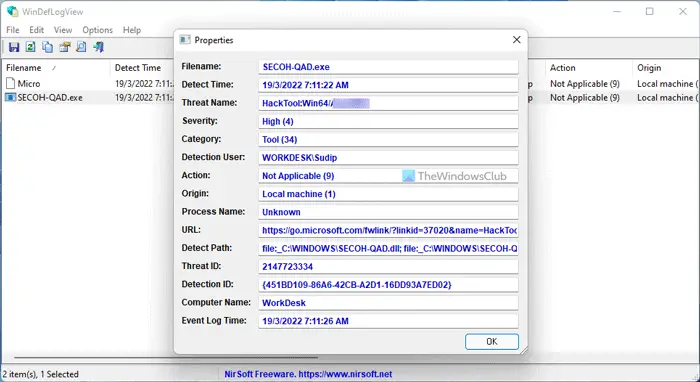Image resolution: width=700 pixels, height=382 pixels.
Task: Click the Copy Selected Items icon
Action: coord(47,47)
